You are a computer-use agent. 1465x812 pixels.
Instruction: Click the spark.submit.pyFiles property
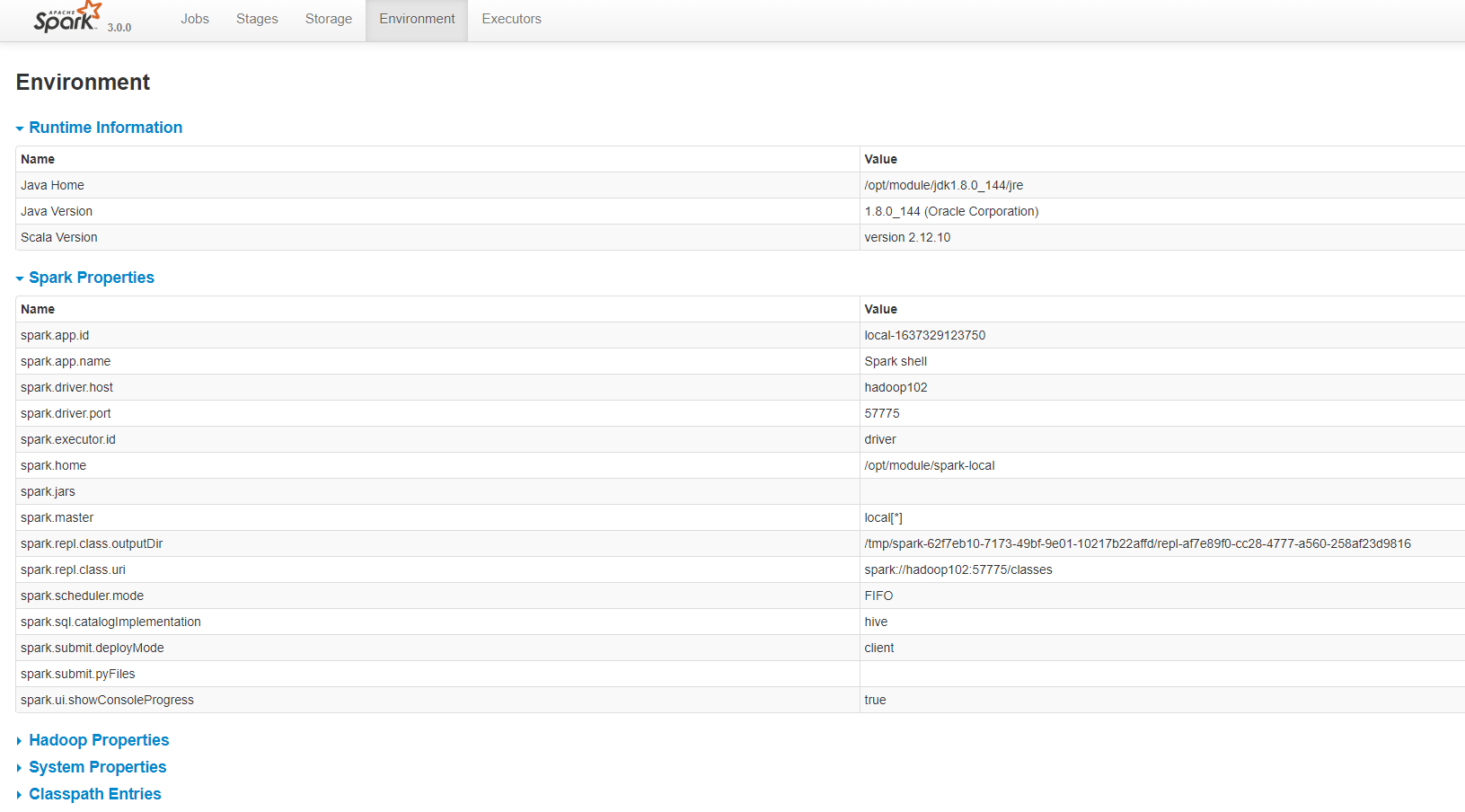(x=78, y=674)
